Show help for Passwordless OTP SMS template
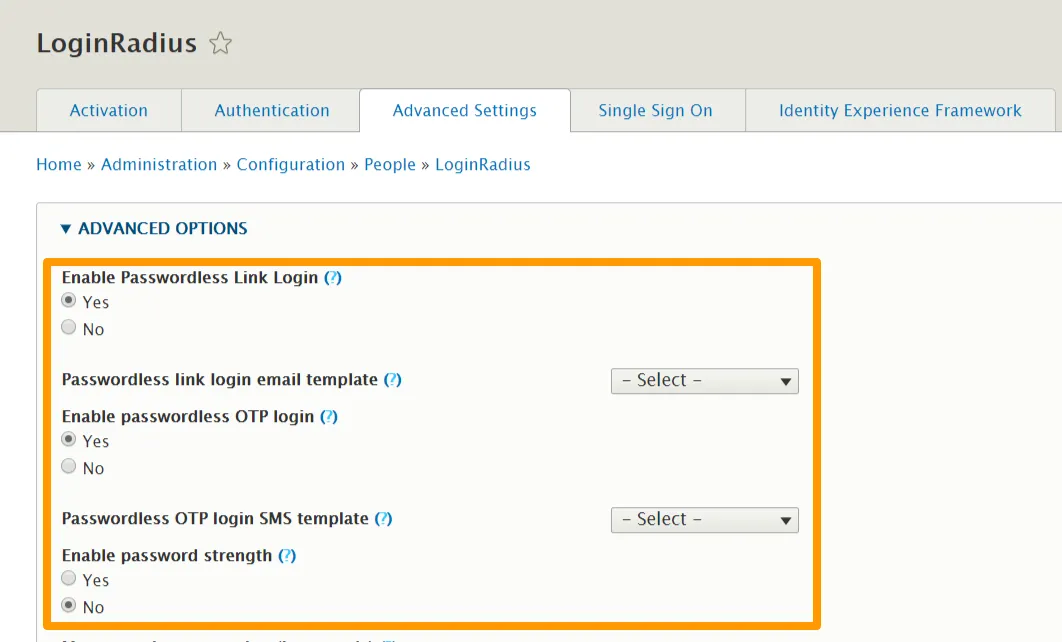1062x642 pixels. point(383,519)
